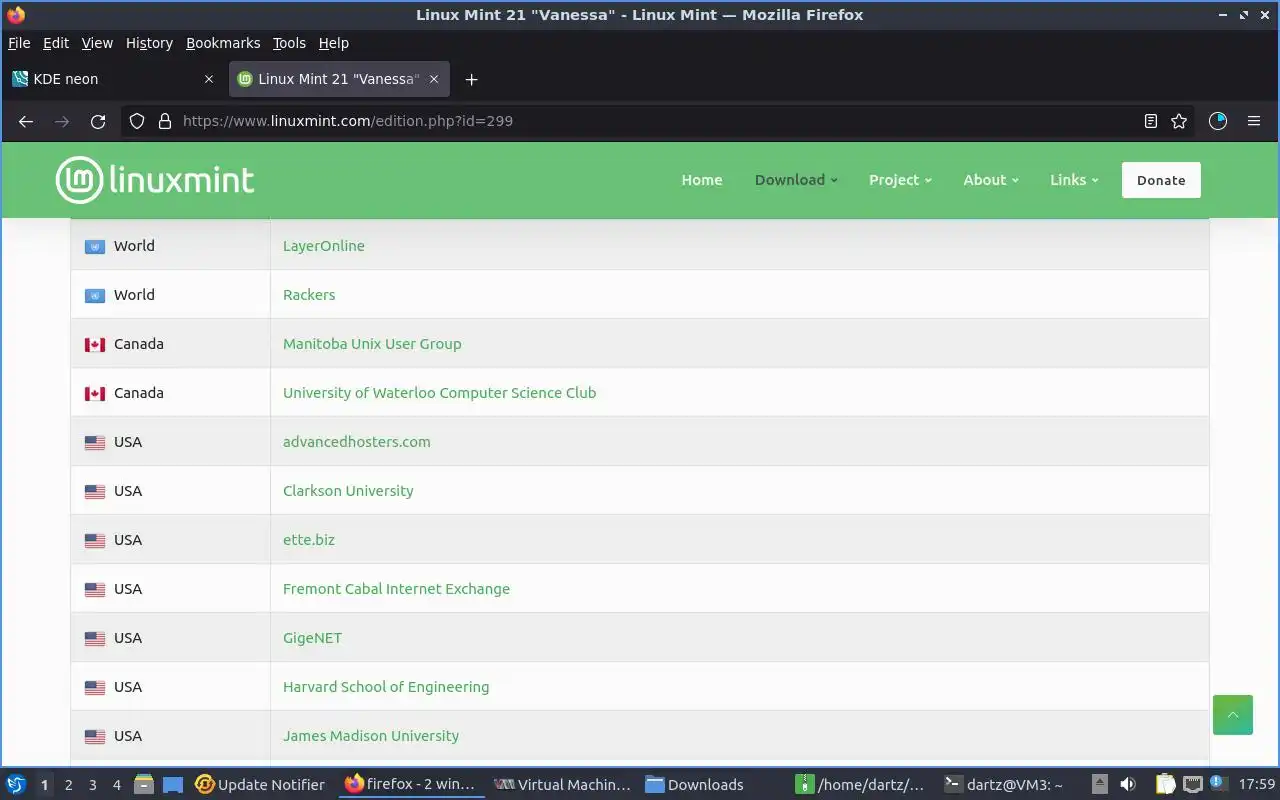This screenshot has width=1280, height=800.
Task: Open Update Notifier from taskbar
Action: tap(260, 785)
